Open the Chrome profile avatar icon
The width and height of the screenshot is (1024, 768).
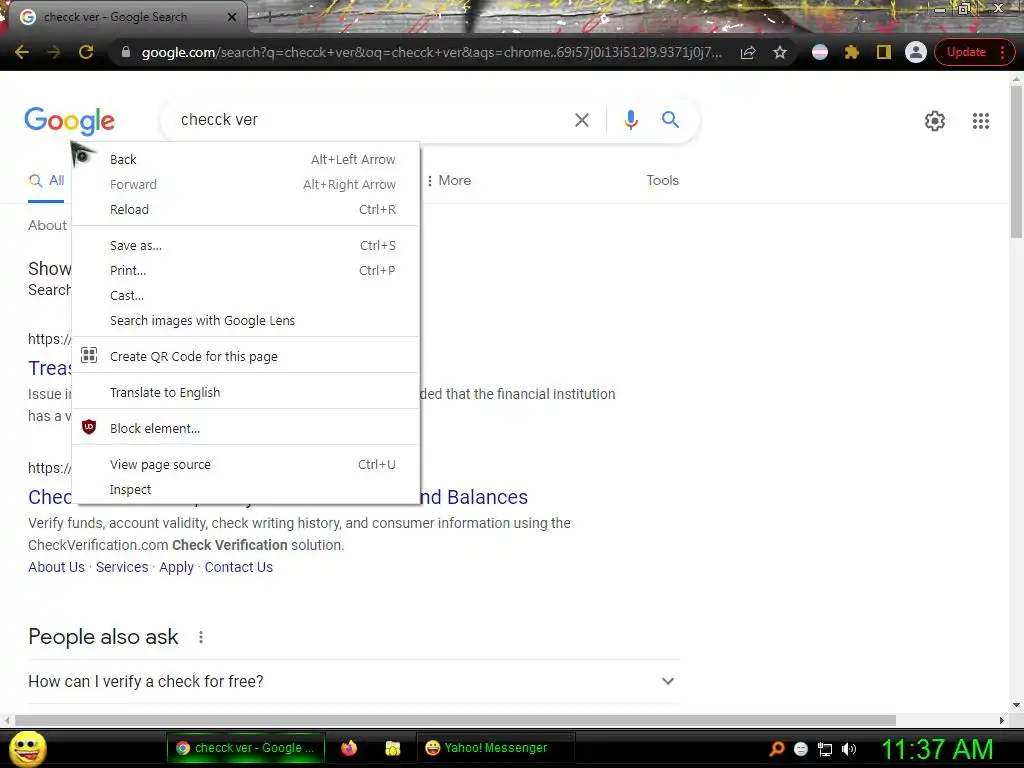click(916, 52)
